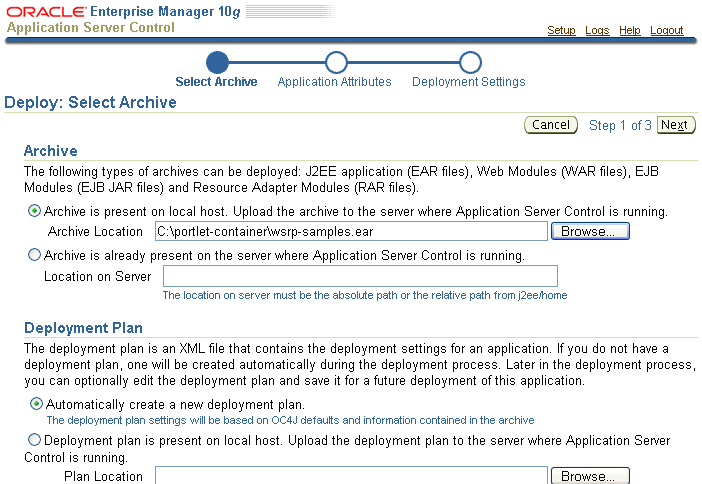702x484 pixels.
Task: Open the Setup link
Action: pos(561,30)
